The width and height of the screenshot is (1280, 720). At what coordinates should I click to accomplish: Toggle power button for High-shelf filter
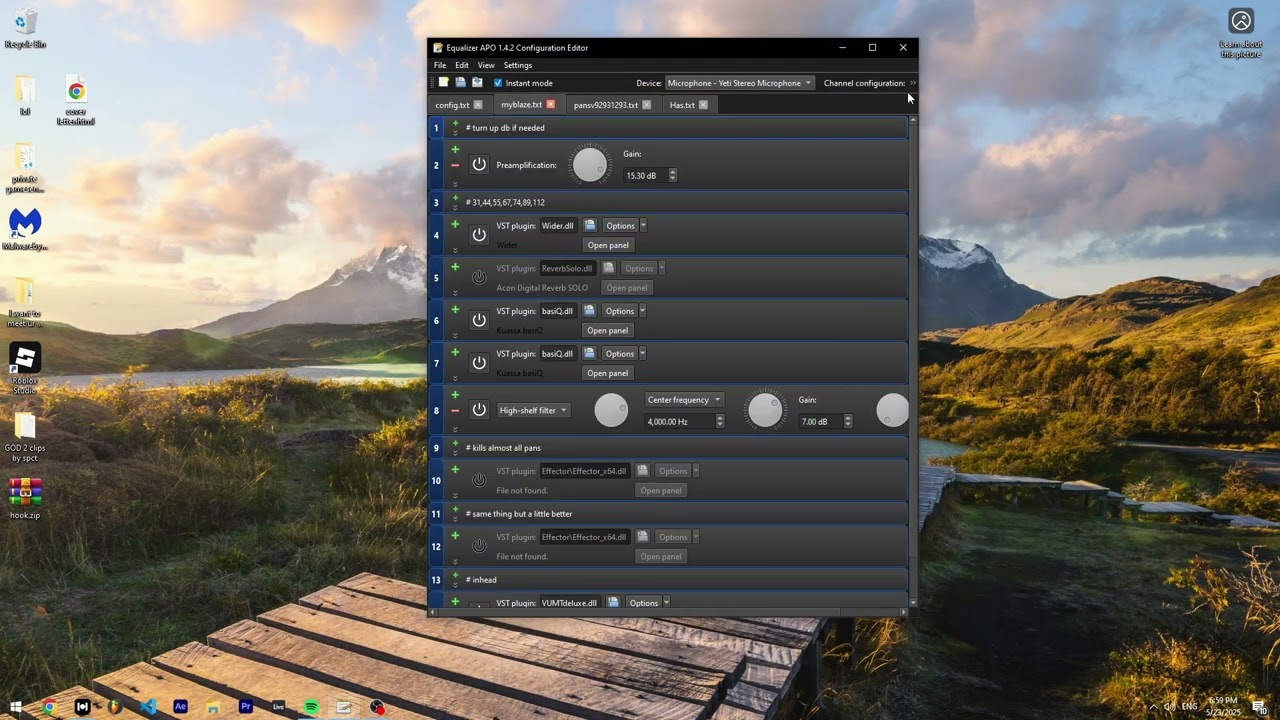point(479,410)
